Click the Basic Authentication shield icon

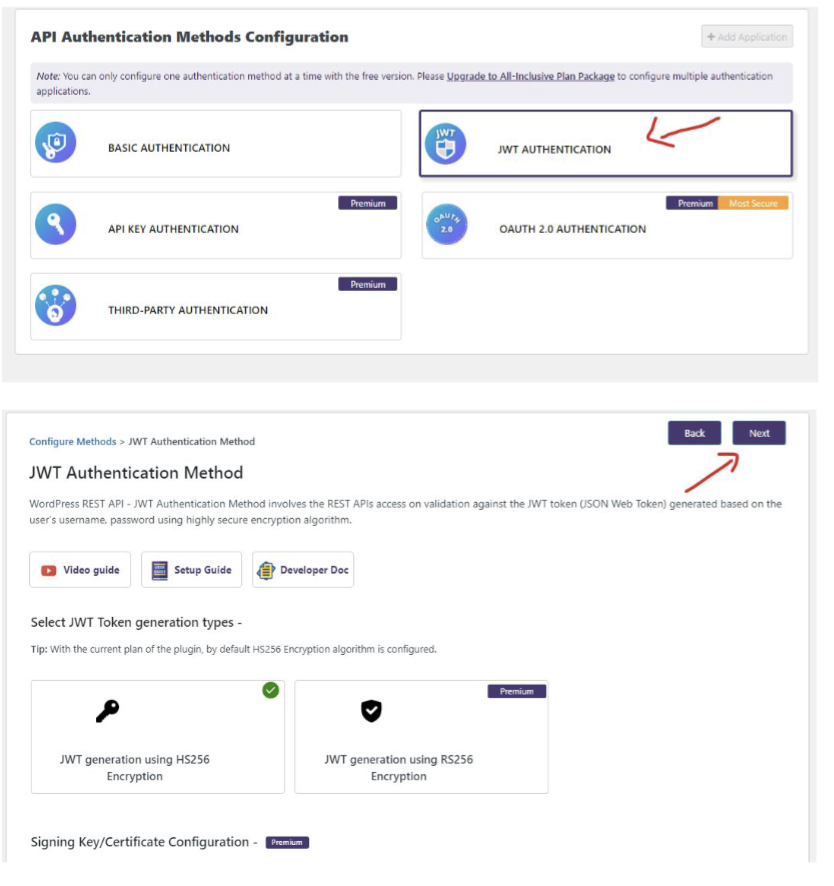[x=55, y=143]
